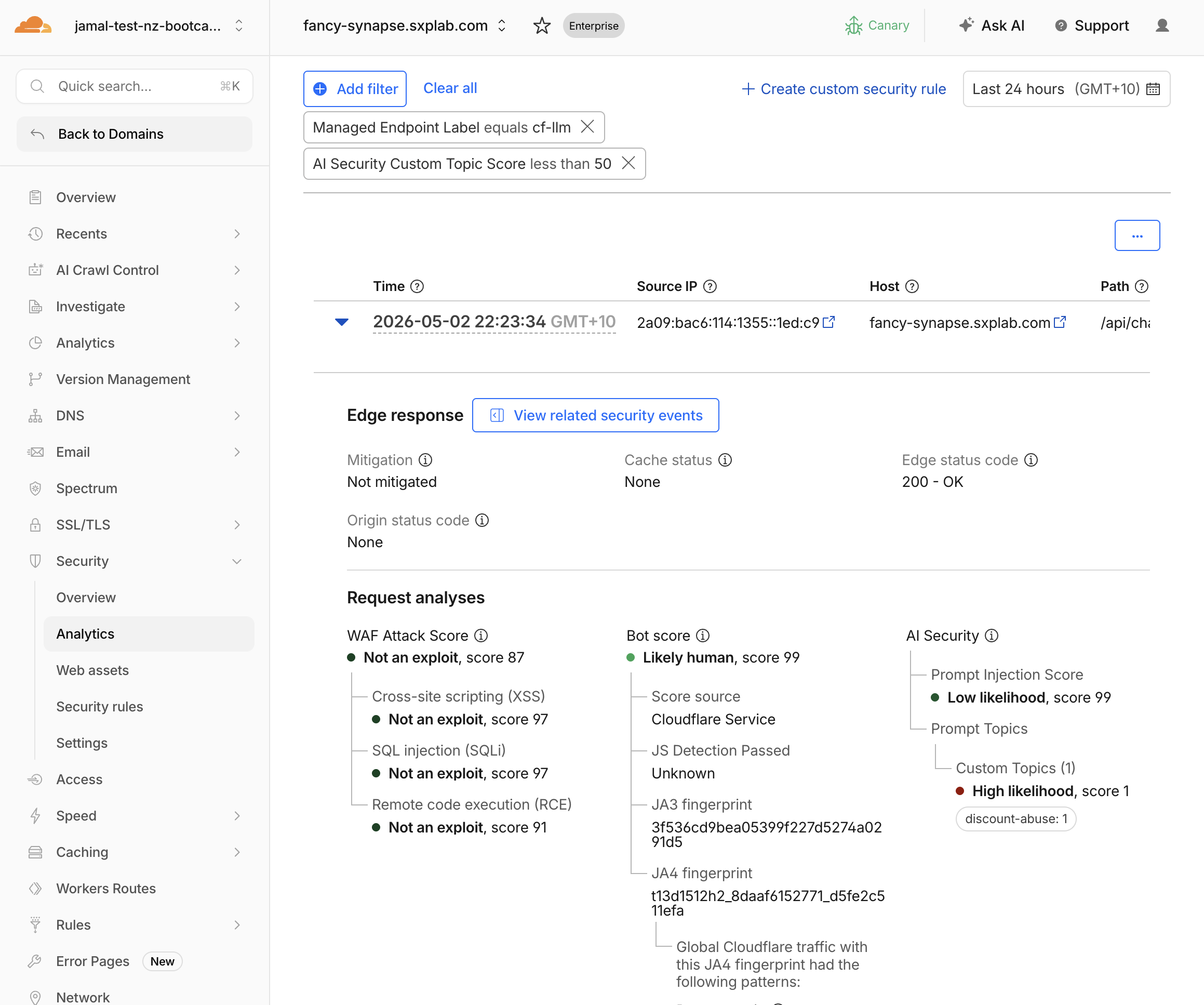Expand the Recents menu
1204x1005 pixels.
pos(135,233)
